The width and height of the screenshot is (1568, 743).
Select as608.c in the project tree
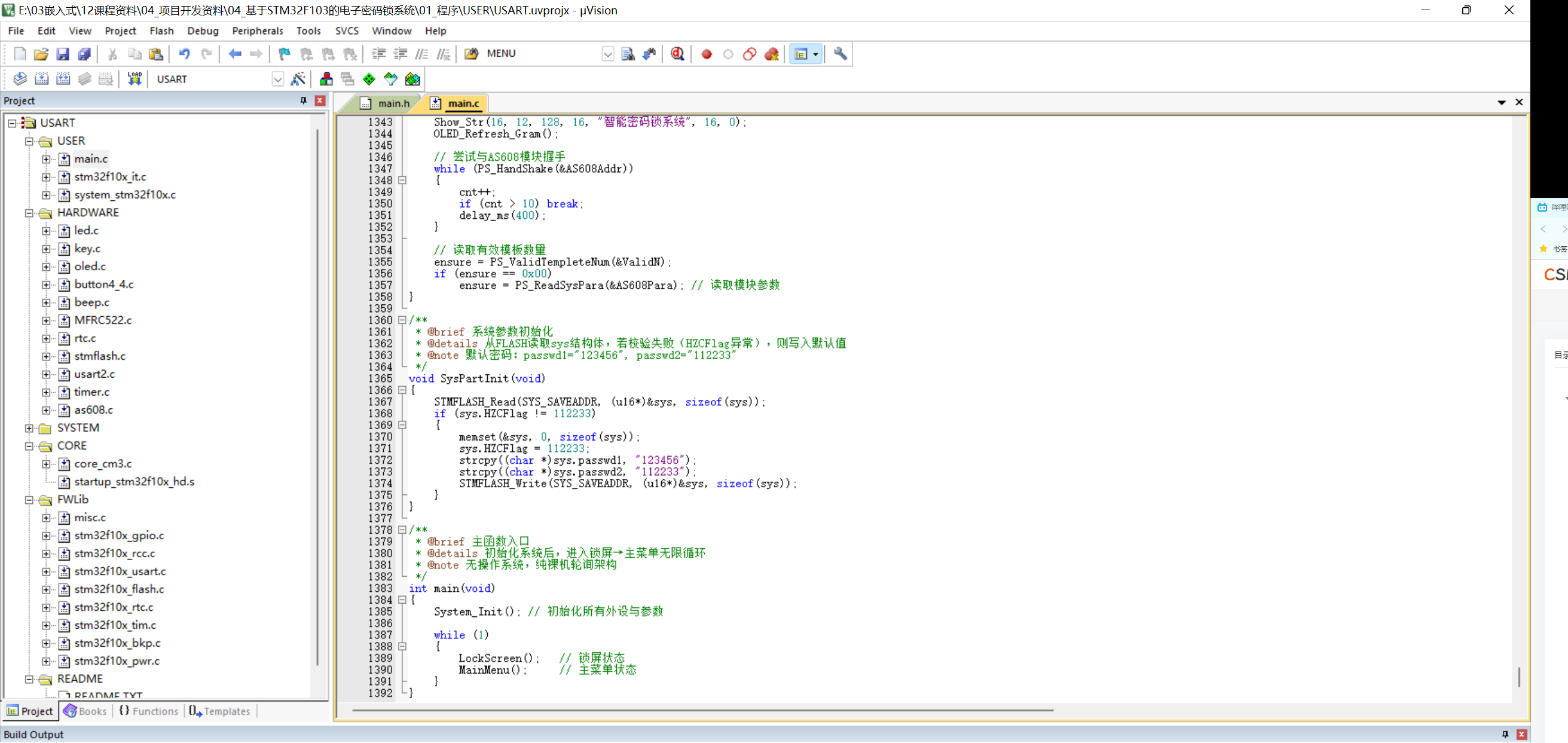point(93,410)
